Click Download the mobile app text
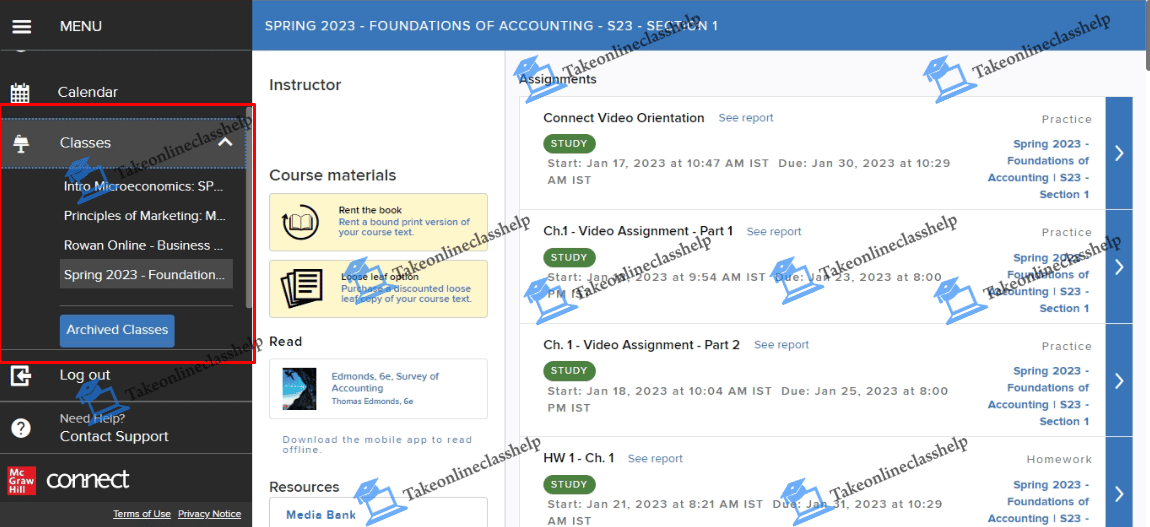This screenshot has height=527, width=1150. [378, 444]
